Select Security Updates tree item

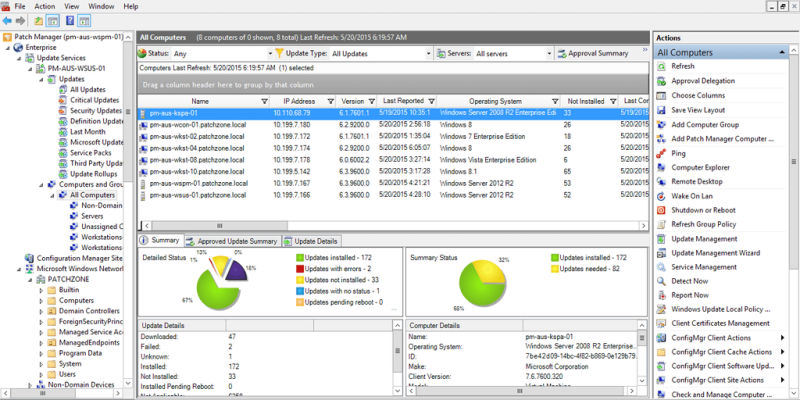pos(96,111)
